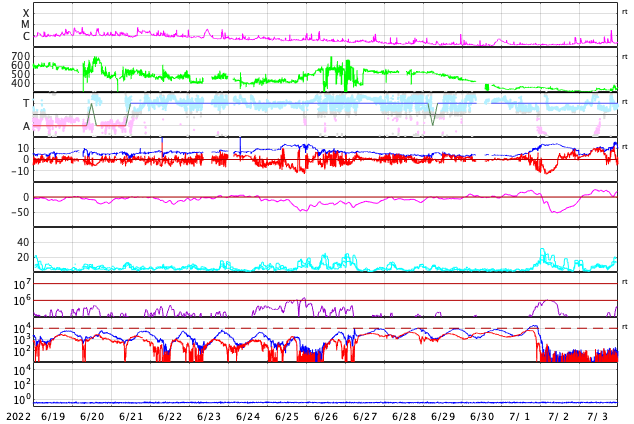Select the 500 tick on green plot
This screenshot has height=424, width=634.
(x=21, y=74)
